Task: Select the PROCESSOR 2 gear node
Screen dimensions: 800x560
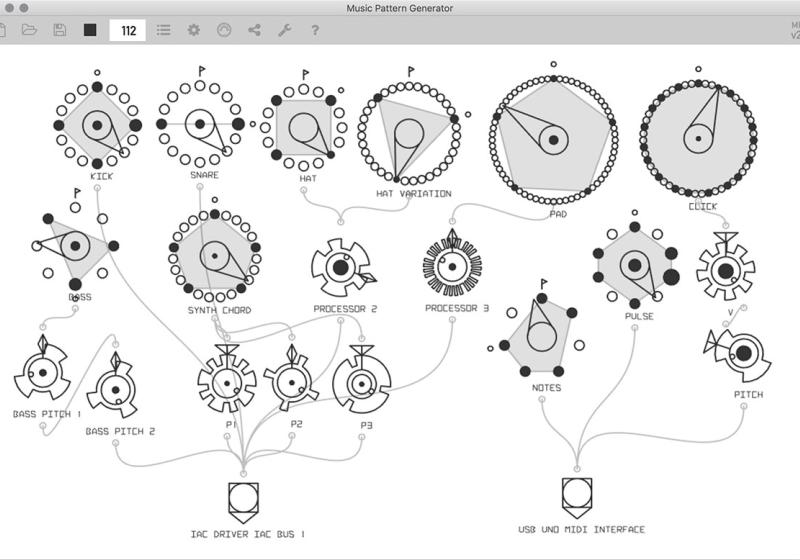Action: pos(341,267)
